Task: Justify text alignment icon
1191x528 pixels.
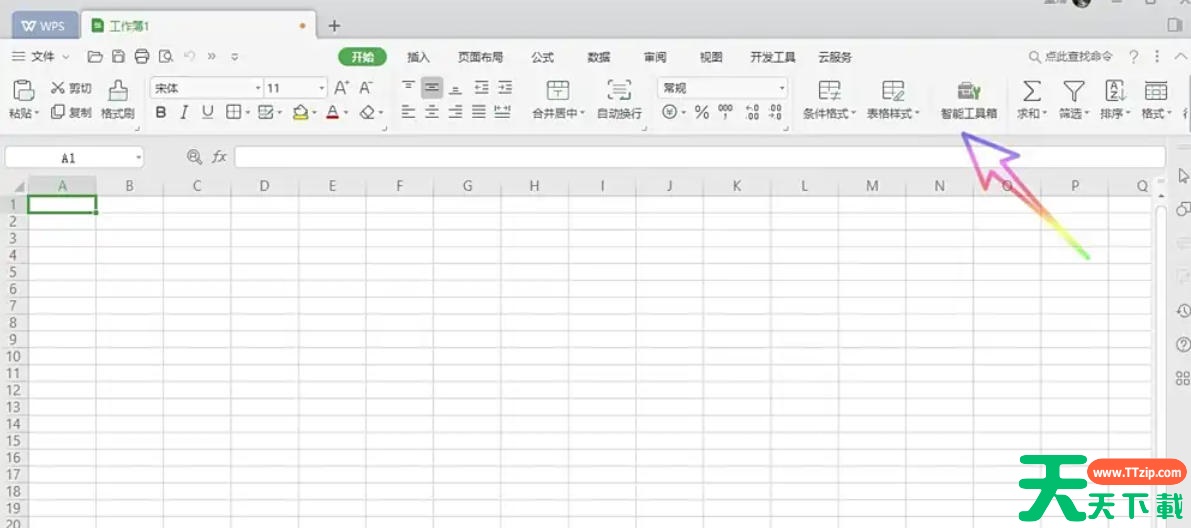Action: (479, 112)
